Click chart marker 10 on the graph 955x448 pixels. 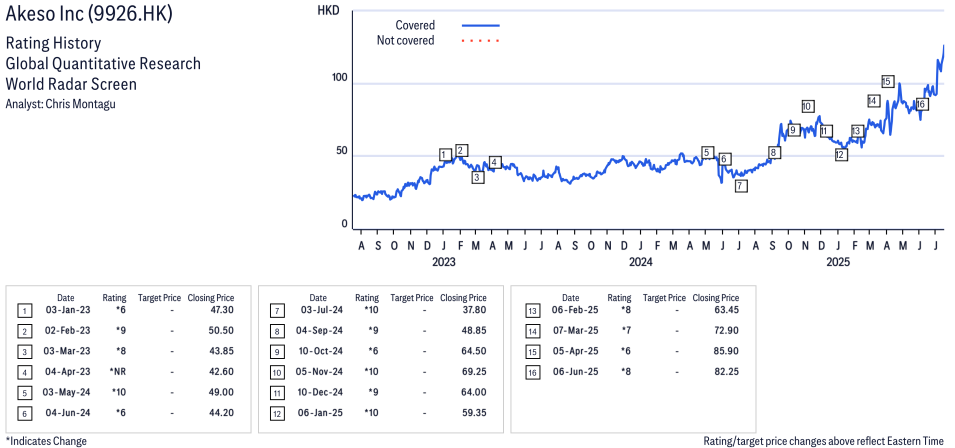pos(808,107)
